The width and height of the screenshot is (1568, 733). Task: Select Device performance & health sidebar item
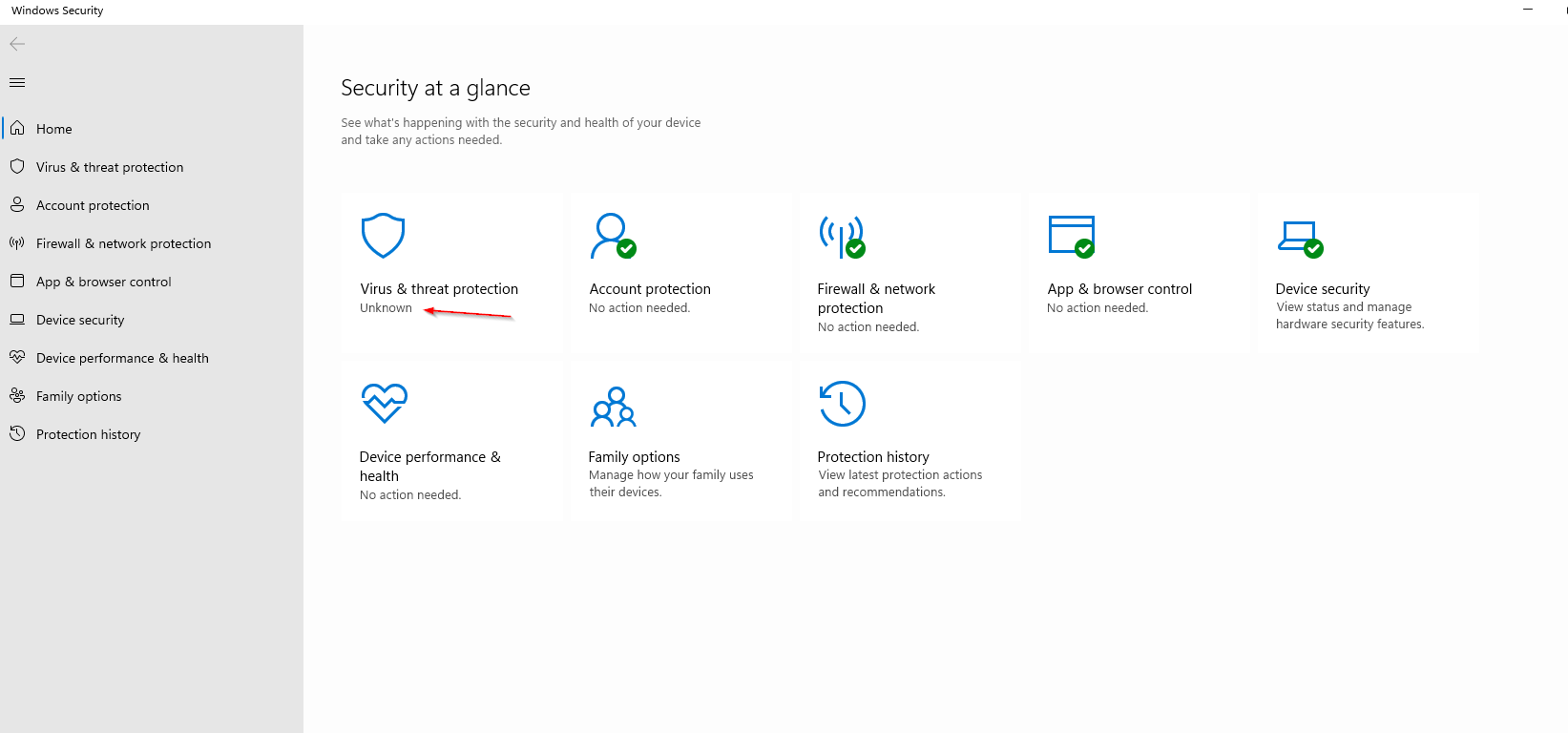tap(122, 358)
